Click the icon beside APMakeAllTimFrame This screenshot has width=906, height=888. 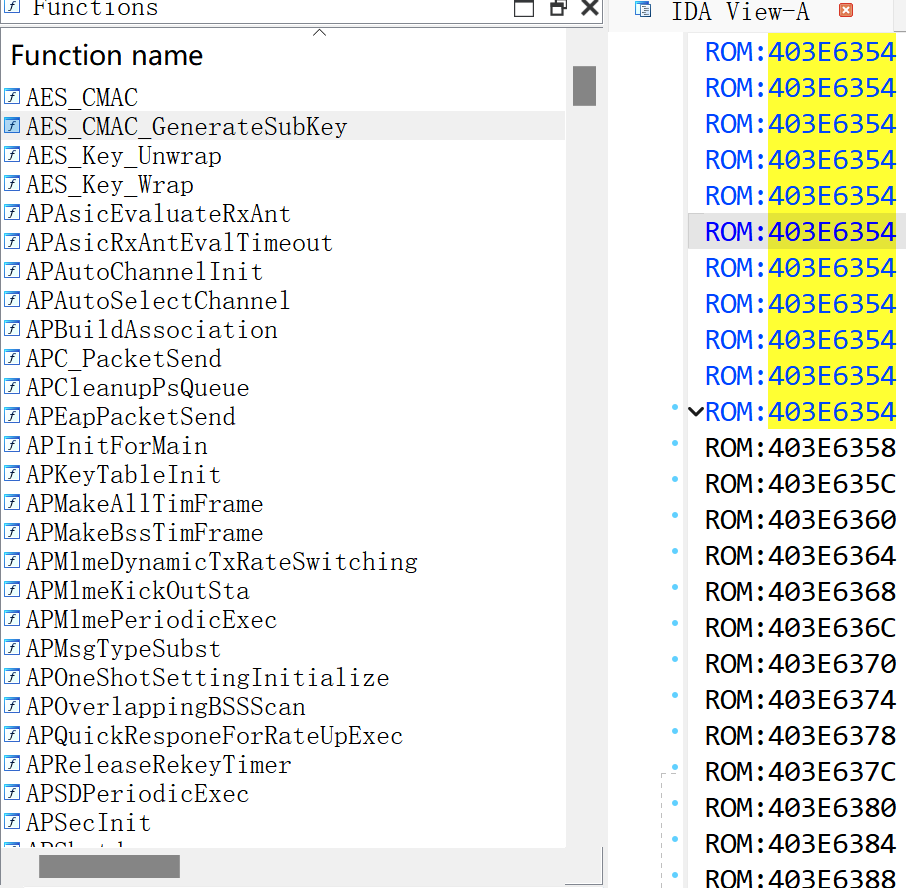[12, 503]
